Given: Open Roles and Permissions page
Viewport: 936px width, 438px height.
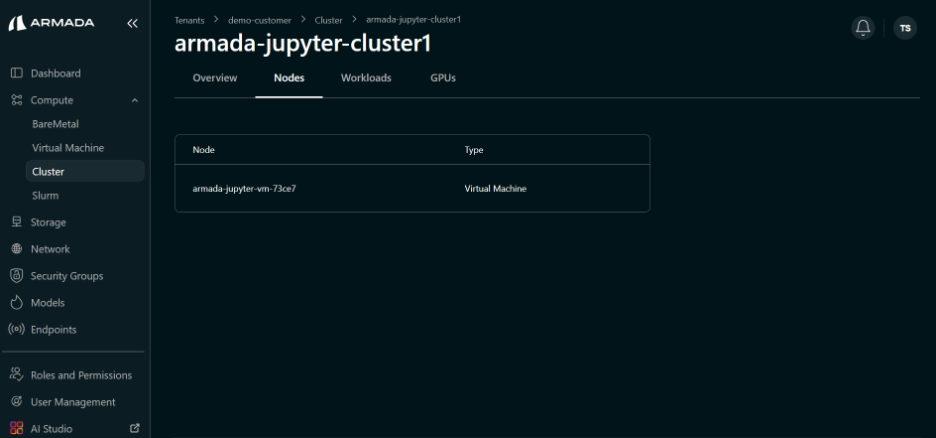Looking at the screenshot, I should pos(81,375).
